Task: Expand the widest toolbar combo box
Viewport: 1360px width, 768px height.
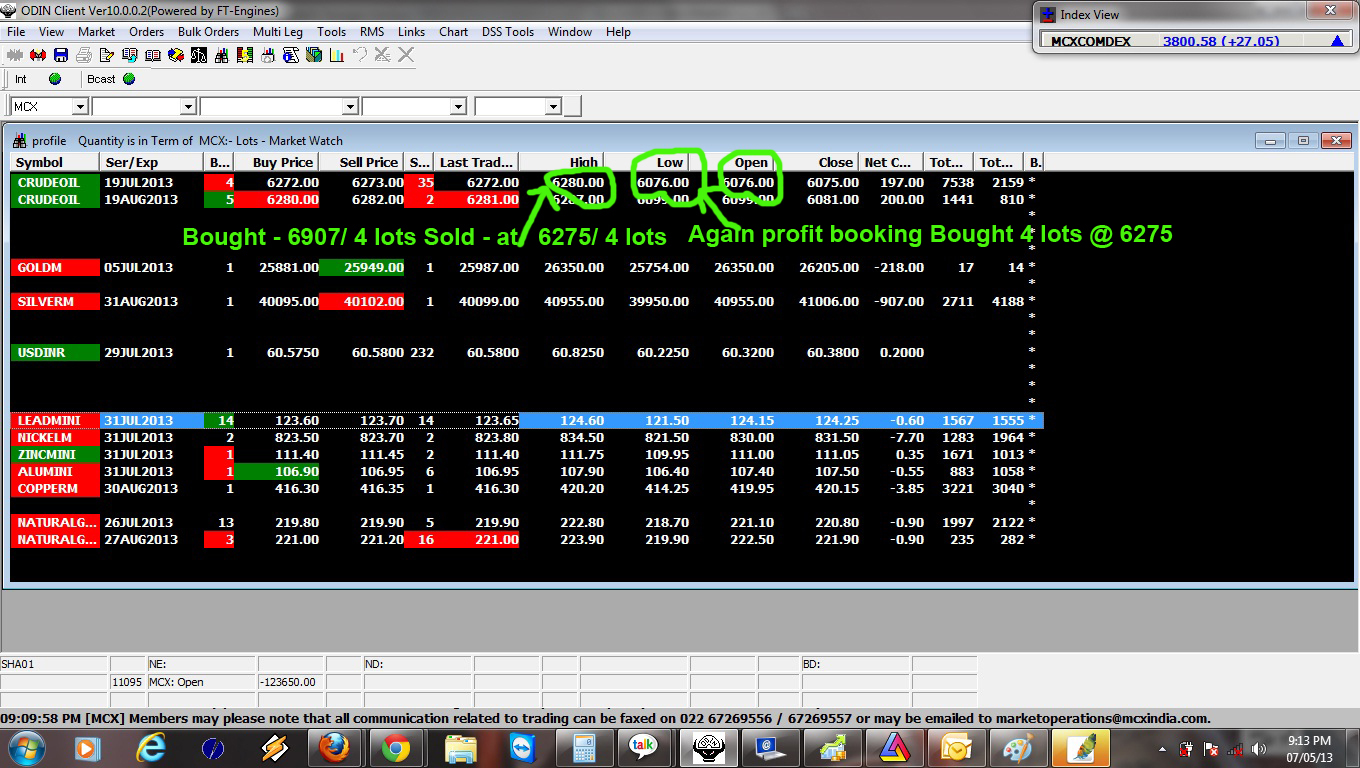Action: 350,106
